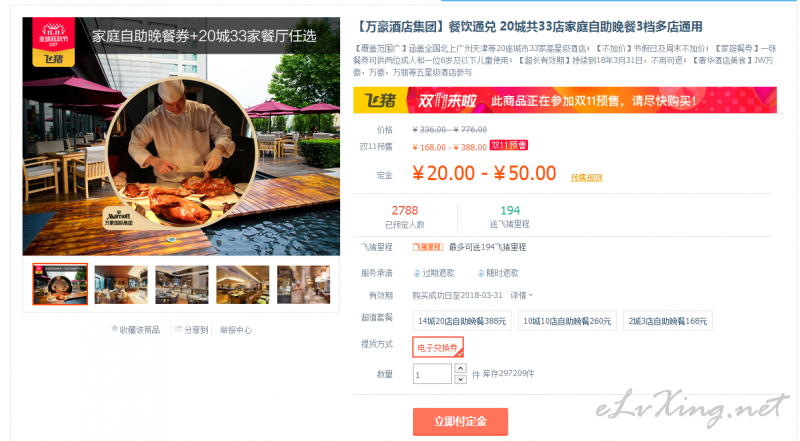Increase quantity with the up arrow

tap(460, 368)
